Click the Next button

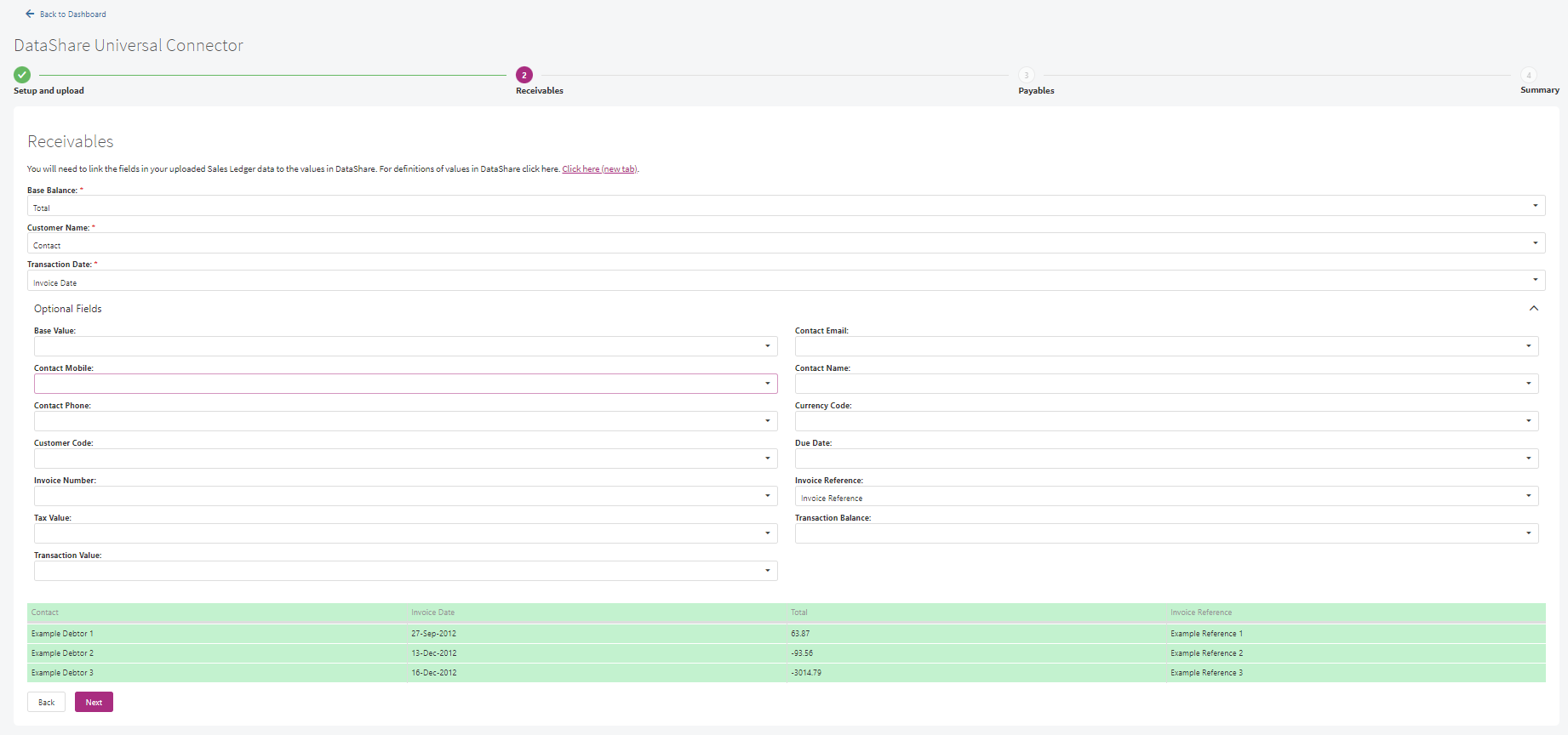coord(94,702)
